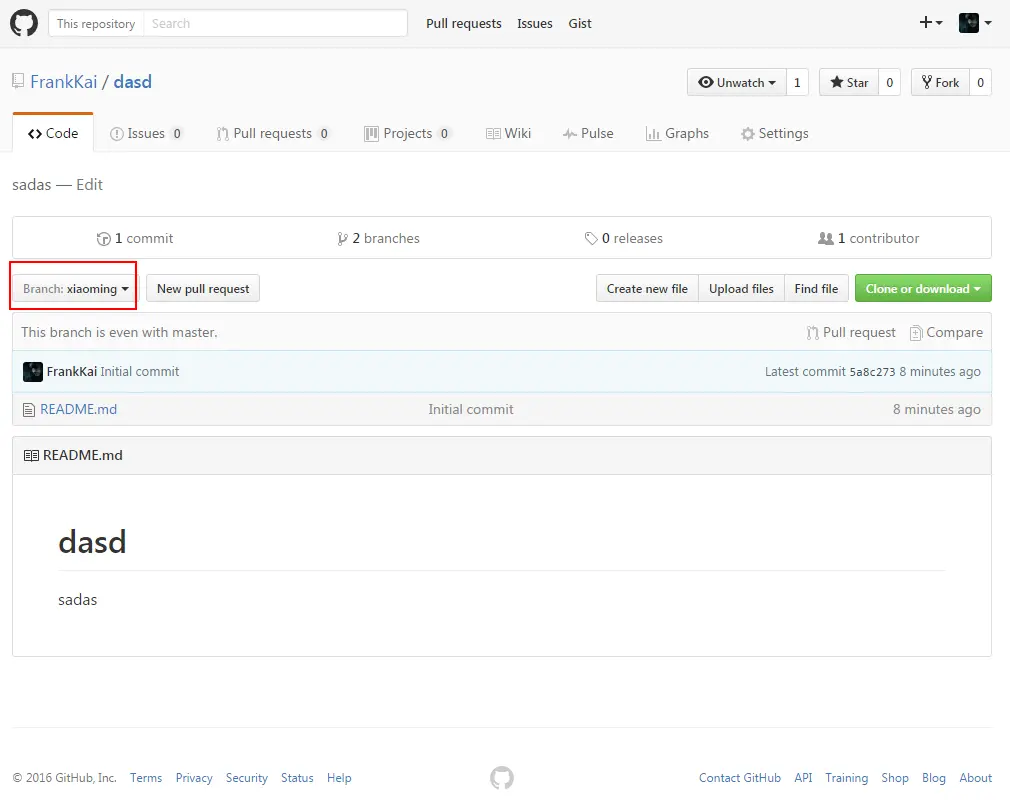The height and width of the screenshot is (810, 1010).
Task: Click the top nav Gist link
Action: click(580, 23)
